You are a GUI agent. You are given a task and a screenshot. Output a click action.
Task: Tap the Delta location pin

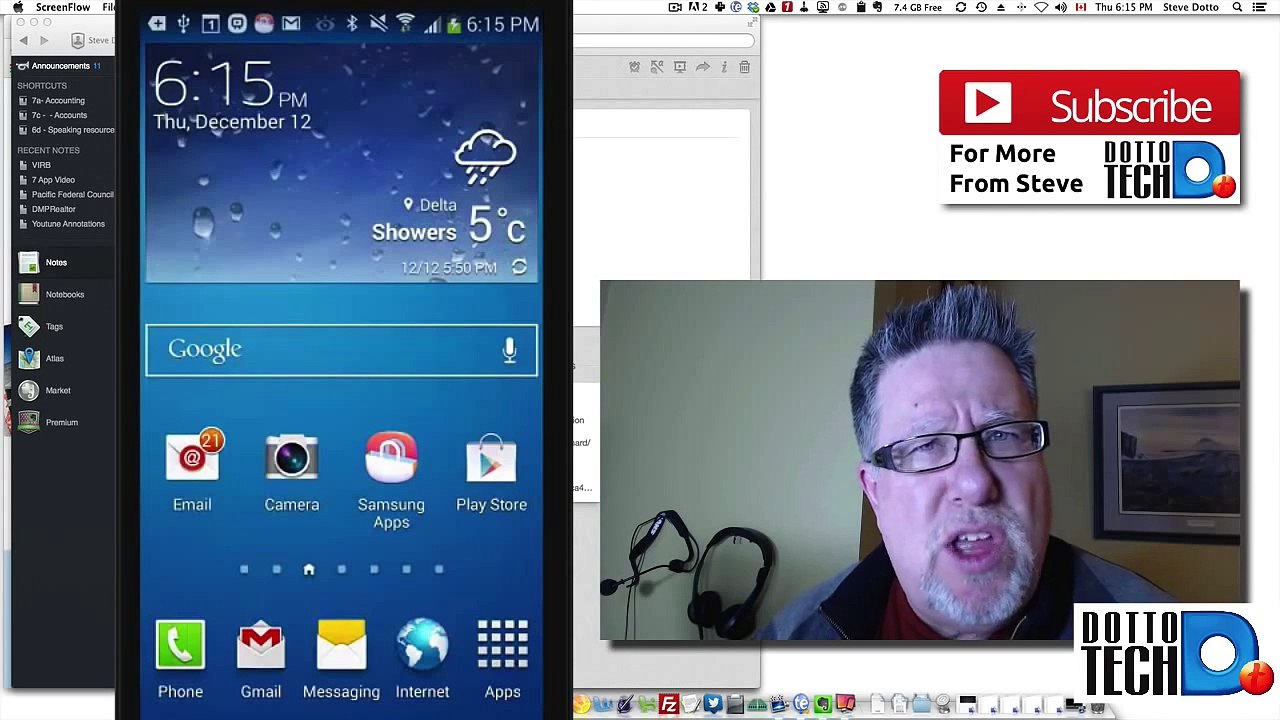pyautogui.click(x=408, y=204)
